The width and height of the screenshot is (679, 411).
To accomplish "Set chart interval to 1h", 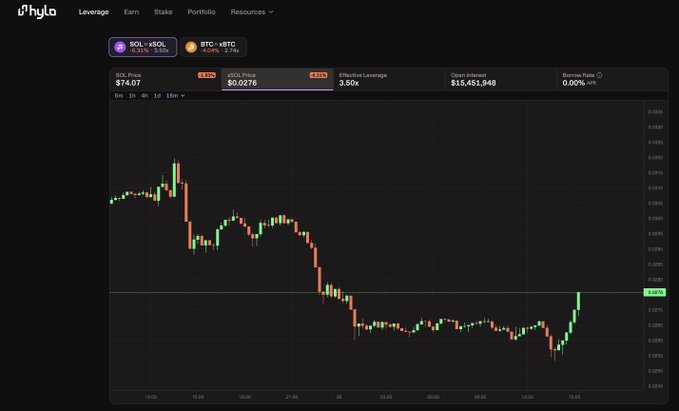I will tap(132, 95).
